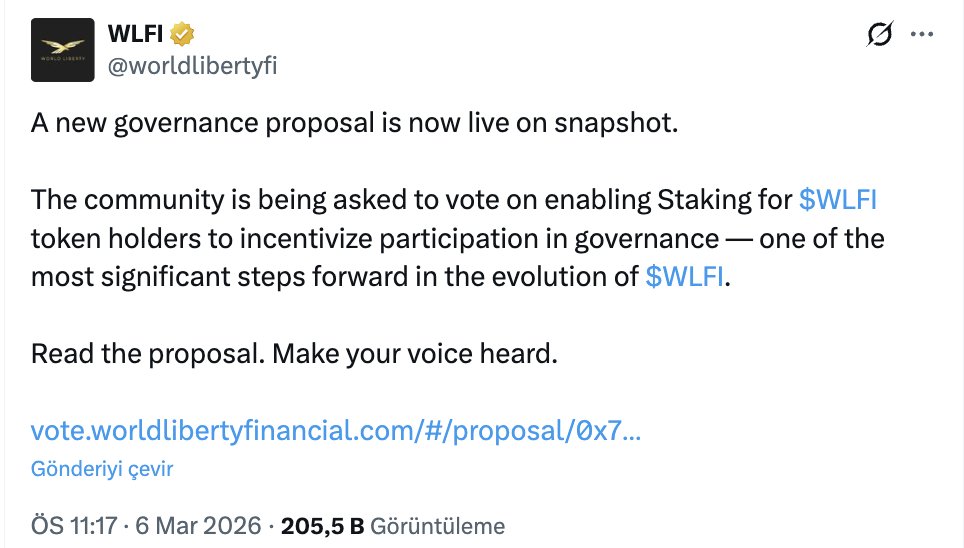Viewport: 964px width, 548px height.
Task: Open the three-dot more options menu
Action: click(x=921, y=35)
